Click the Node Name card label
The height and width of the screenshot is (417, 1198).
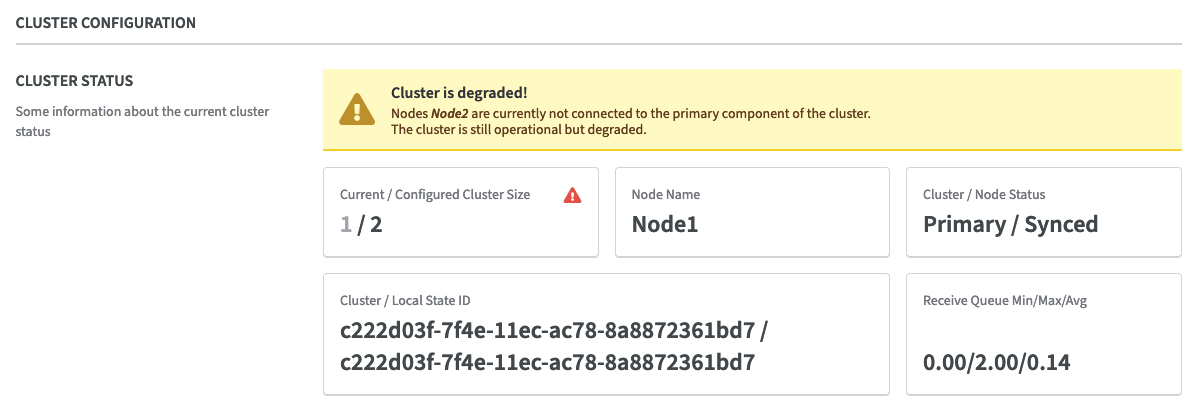tap(666, 195)
